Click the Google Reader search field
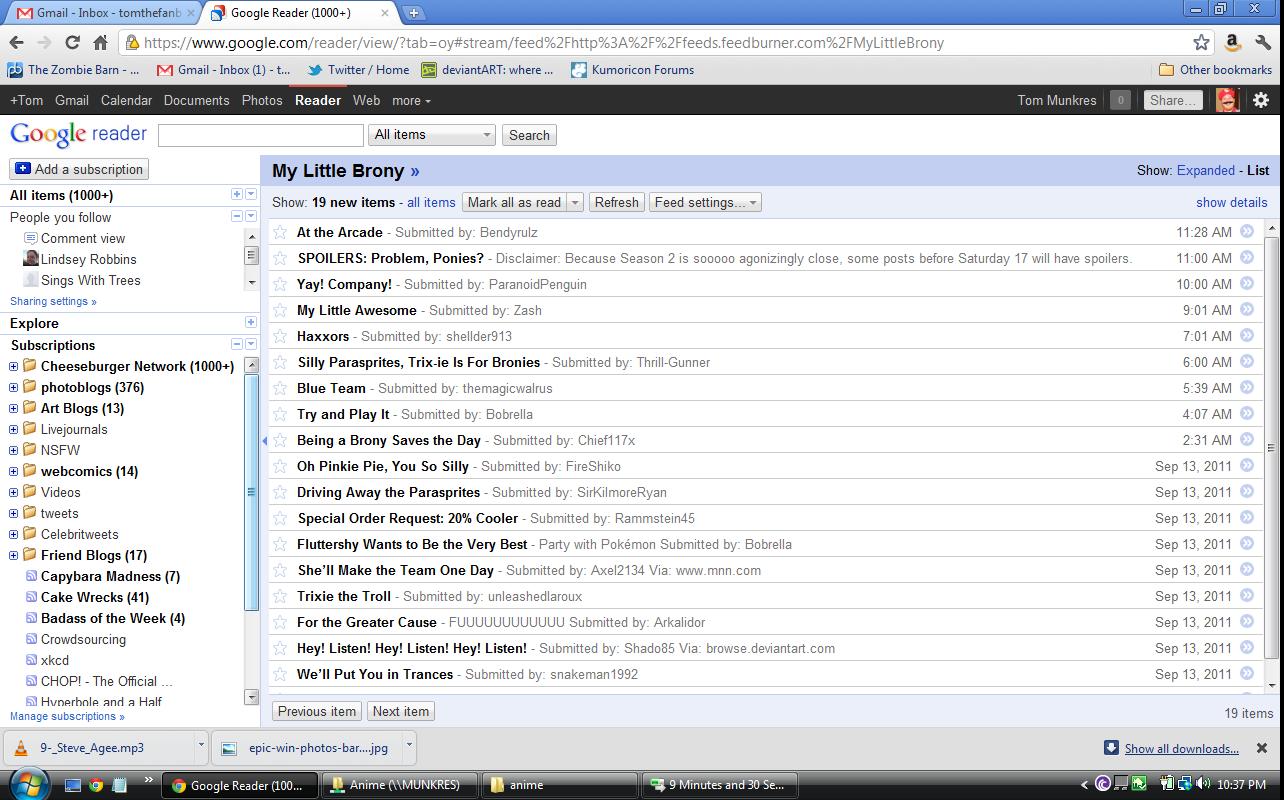The height and width of the screenshot is (800, 1284). pos(260,135)
